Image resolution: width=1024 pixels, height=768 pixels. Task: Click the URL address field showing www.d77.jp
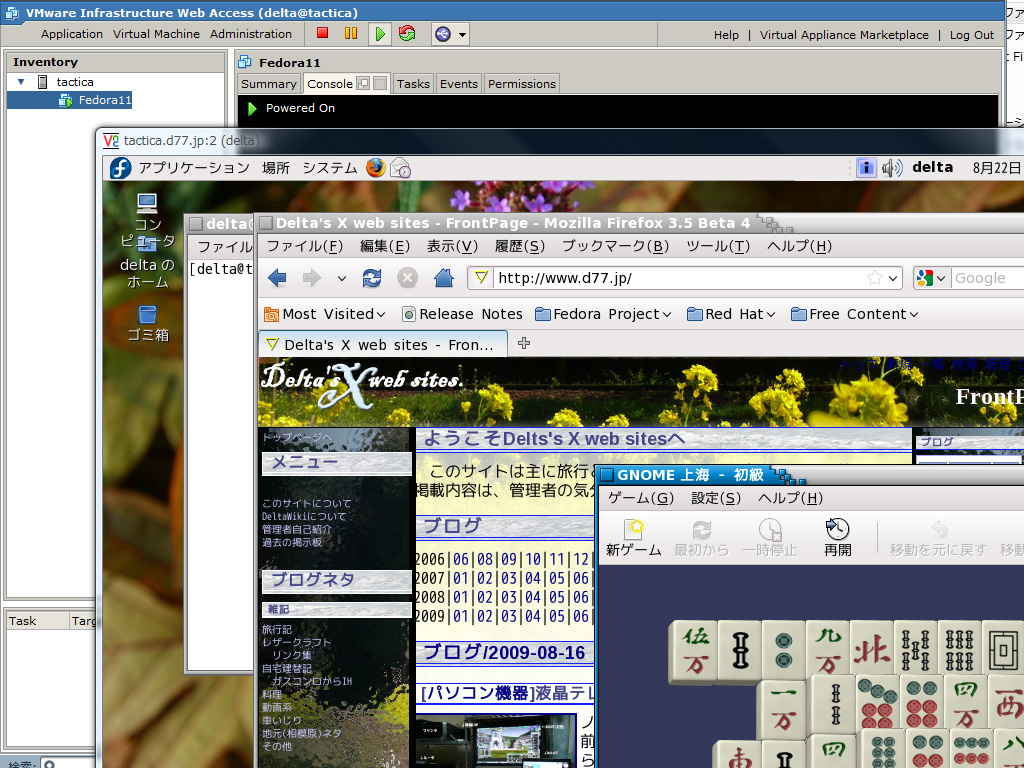point(680,278)
